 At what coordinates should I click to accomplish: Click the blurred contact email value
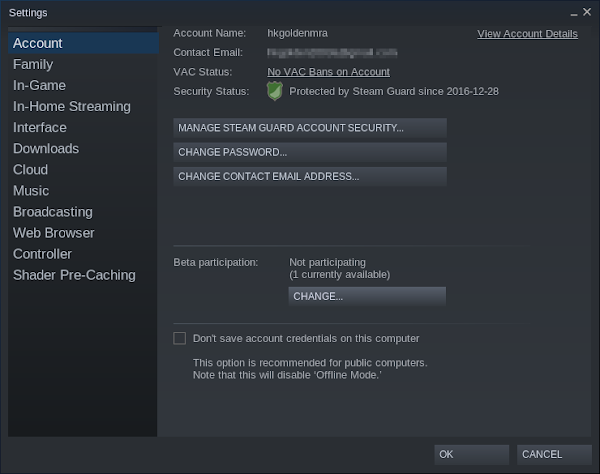(332, 52)
